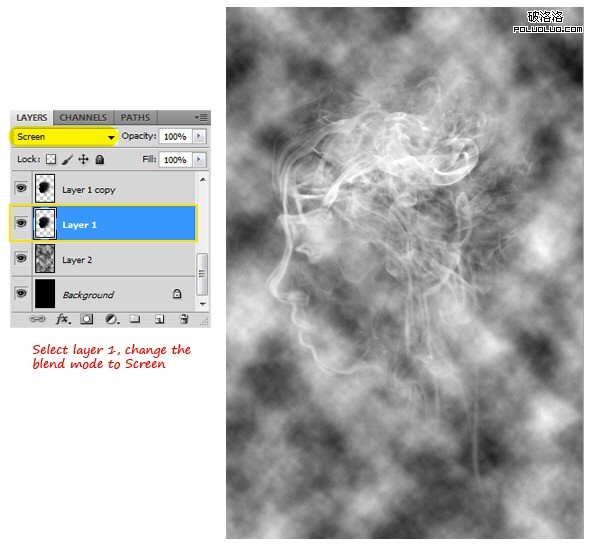
Task: Select the black Background thumbnail
Action: point(45,293)
